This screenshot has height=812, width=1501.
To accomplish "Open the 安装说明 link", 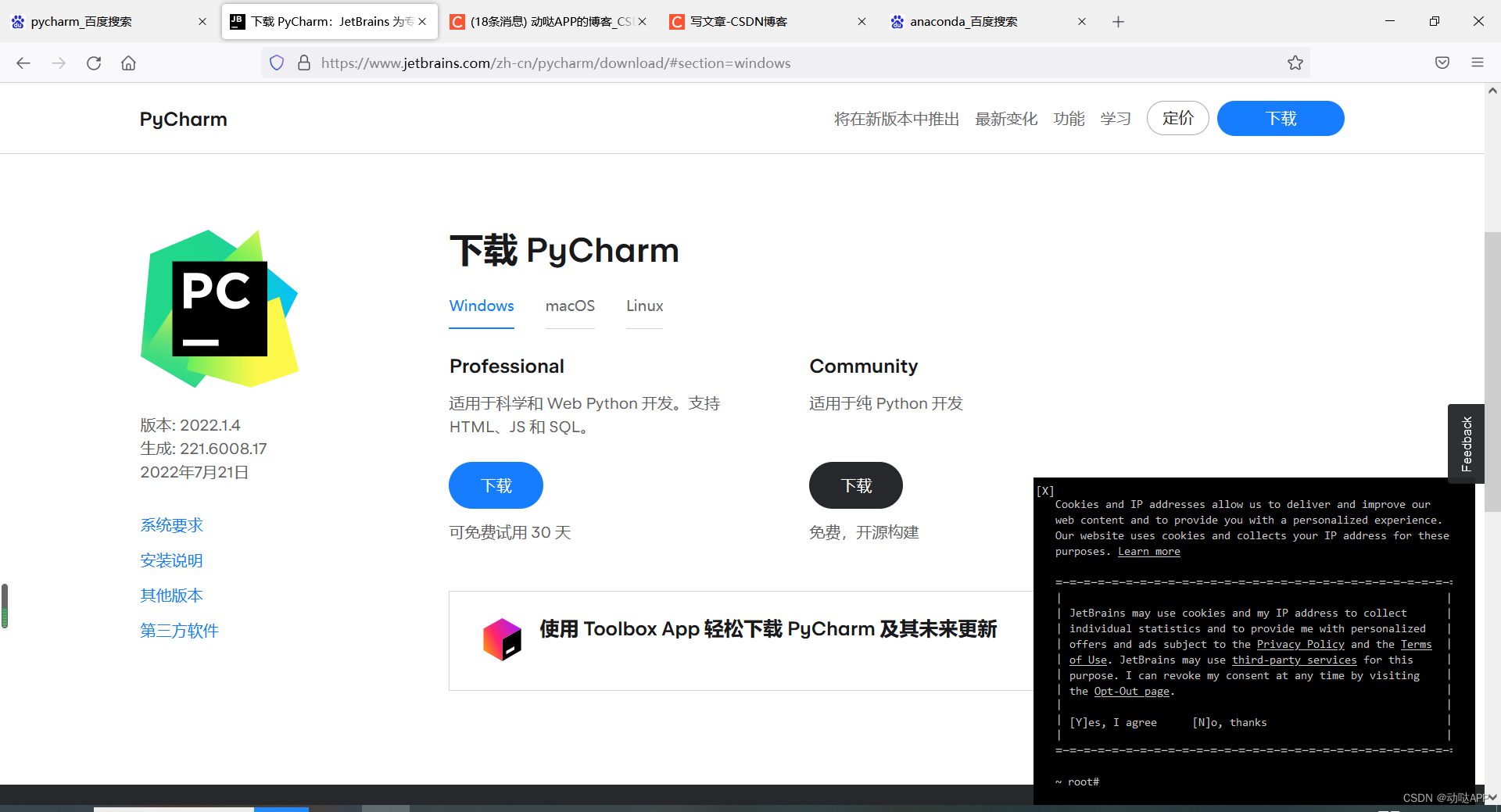I will point(171,560).
